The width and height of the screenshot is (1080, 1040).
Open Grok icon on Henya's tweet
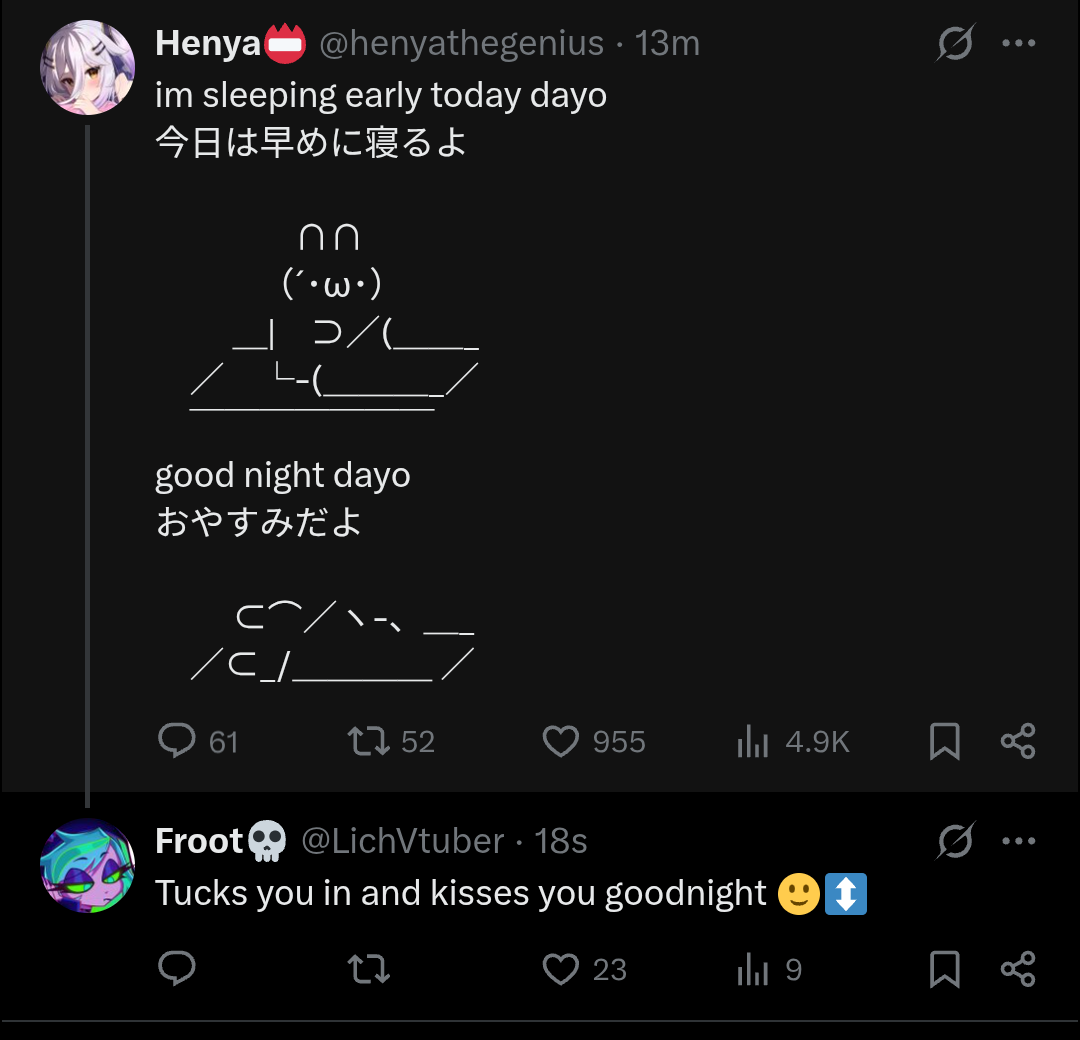(x=955, y=44)
